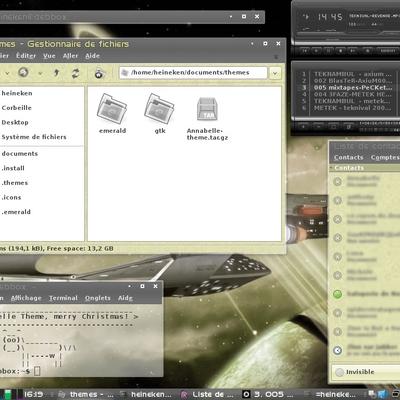Select heineken in the file manager sidebar
Viewport: 400px width, 400px height.
17,93
